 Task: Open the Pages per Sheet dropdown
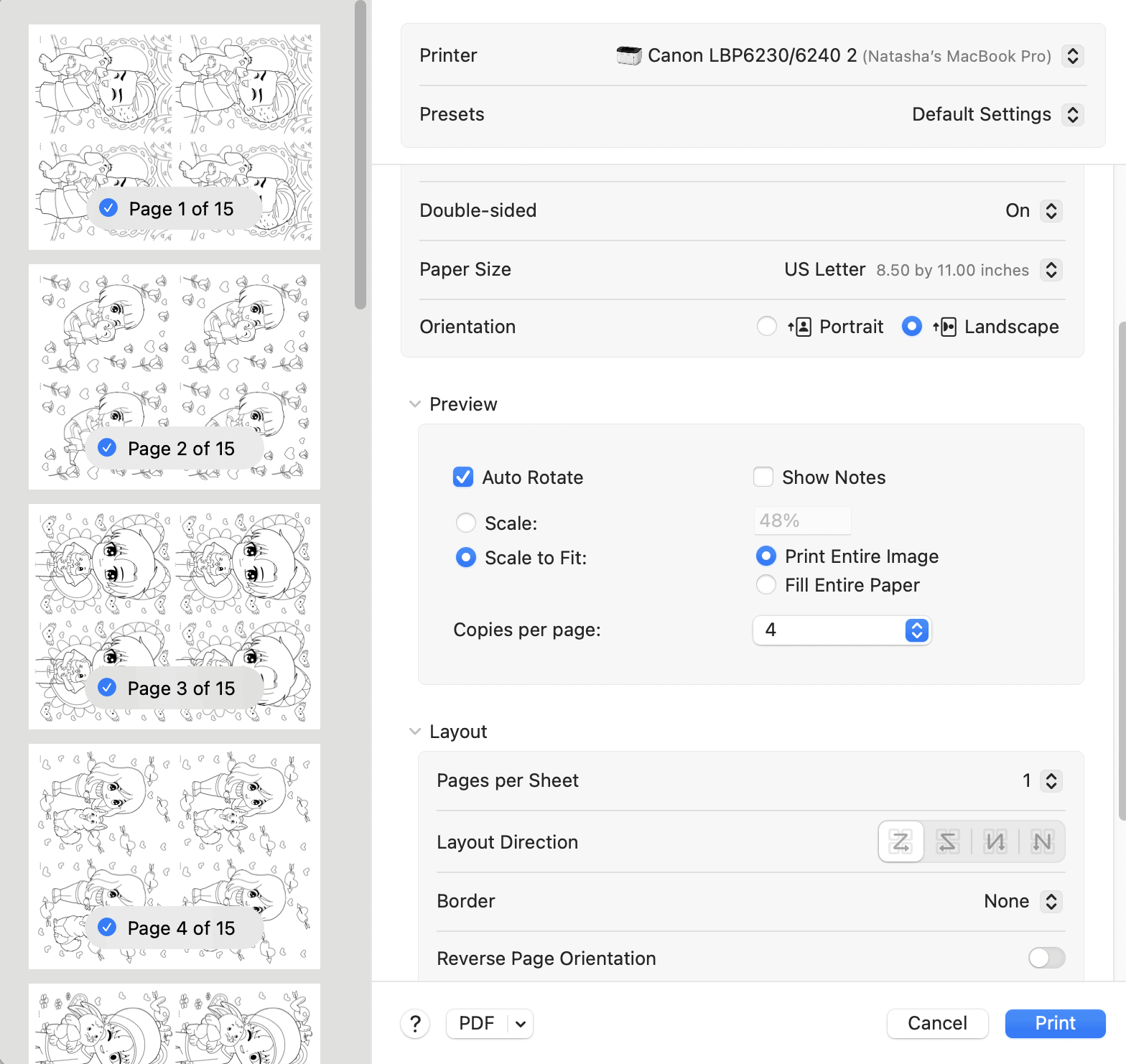coord(1051,781)
